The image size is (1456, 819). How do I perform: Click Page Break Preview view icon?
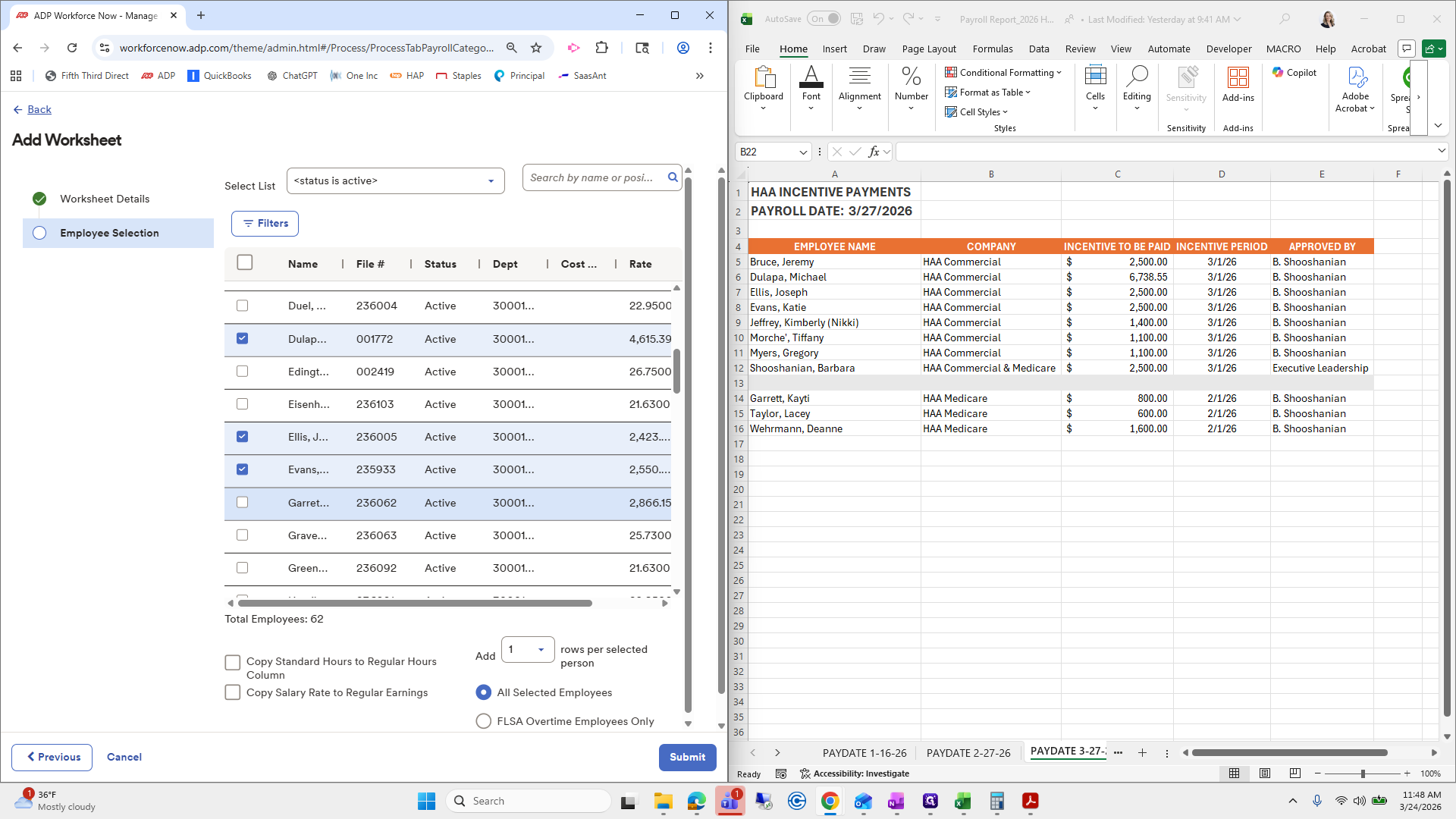(1294, 773)
